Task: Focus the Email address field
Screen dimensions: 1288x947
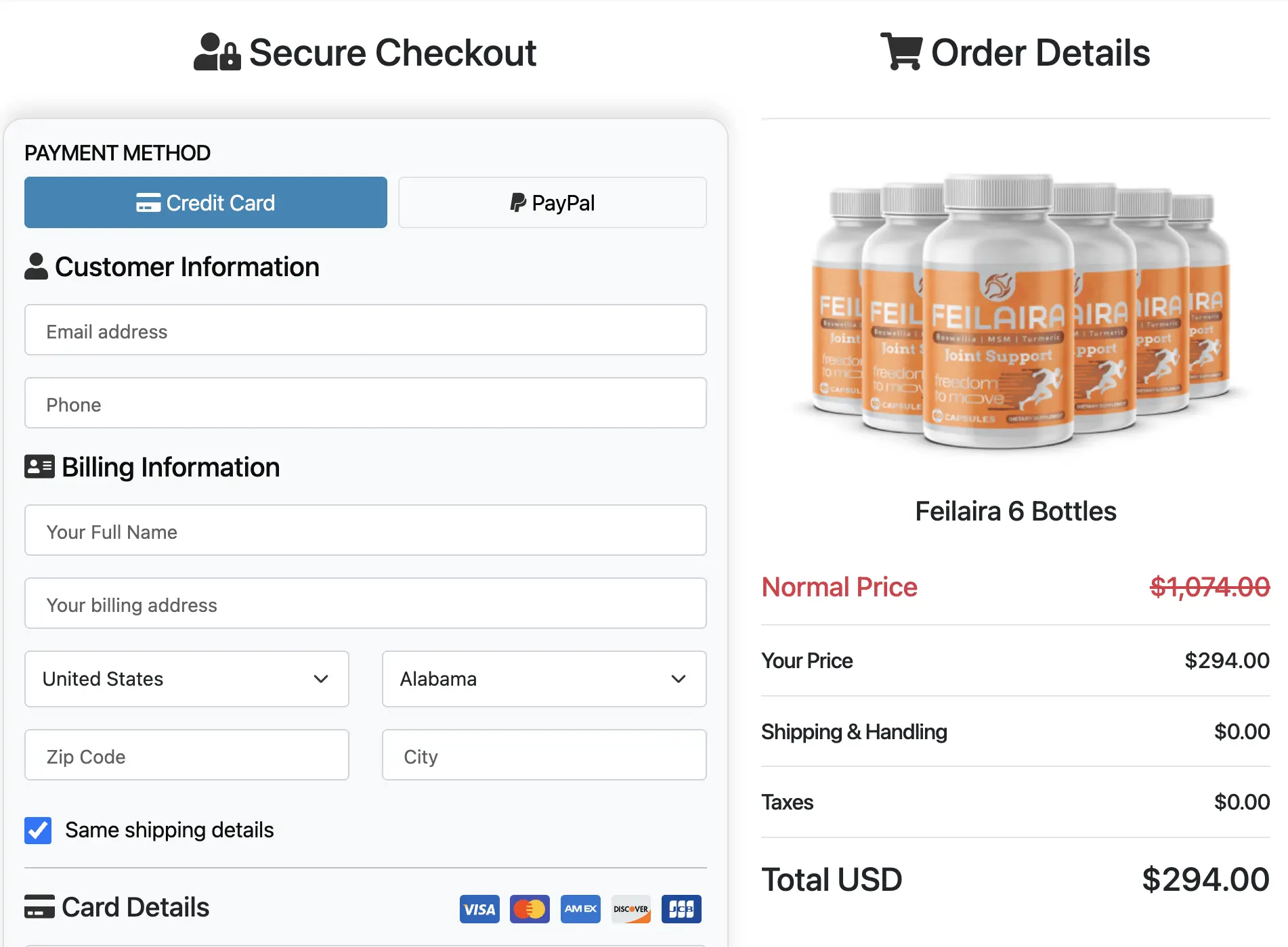Action: tap(366, 330)
